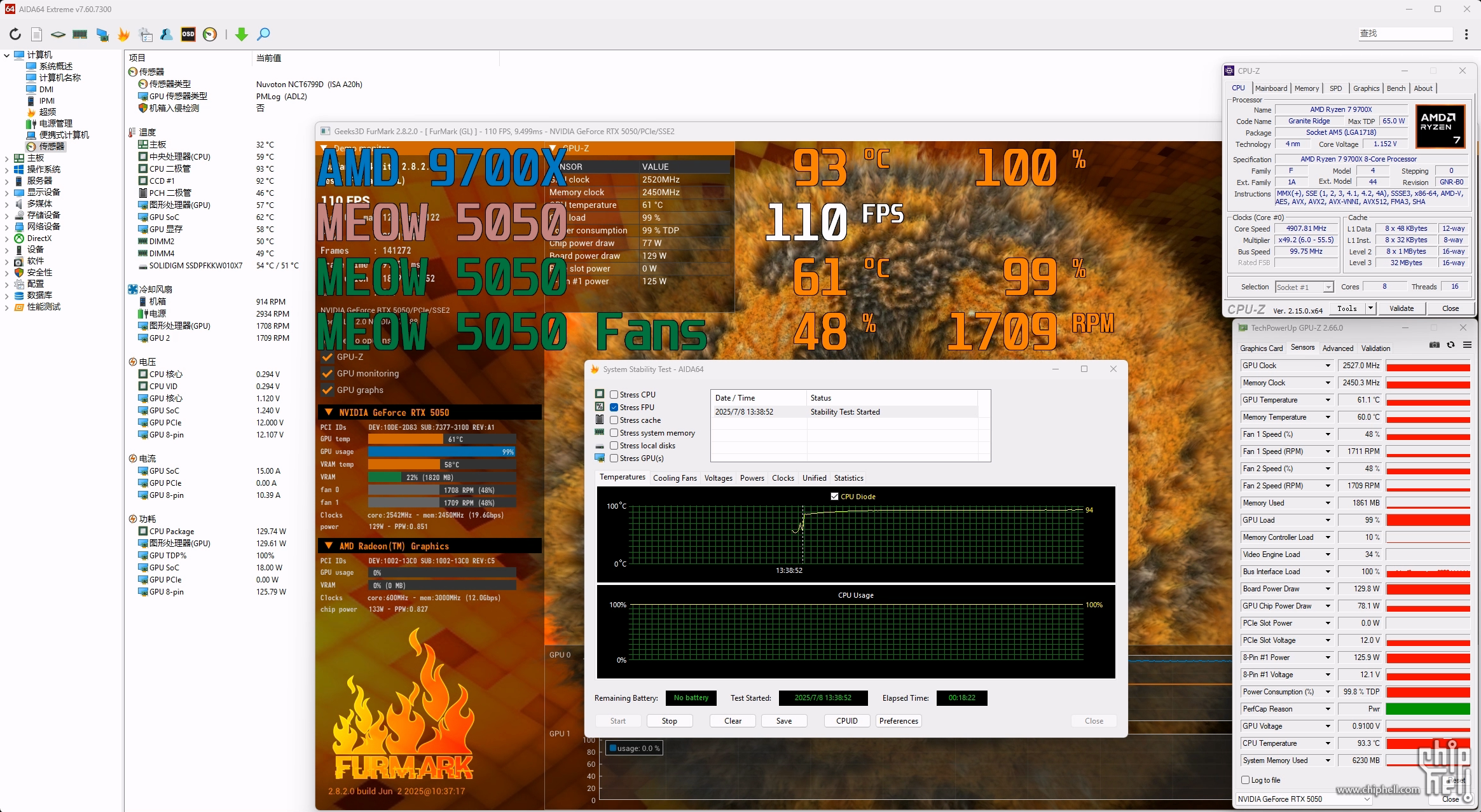
Task: Click the settings checklist icon in AIDA64 toolbar
Action: pyautogui.click(x=146, y=34)
